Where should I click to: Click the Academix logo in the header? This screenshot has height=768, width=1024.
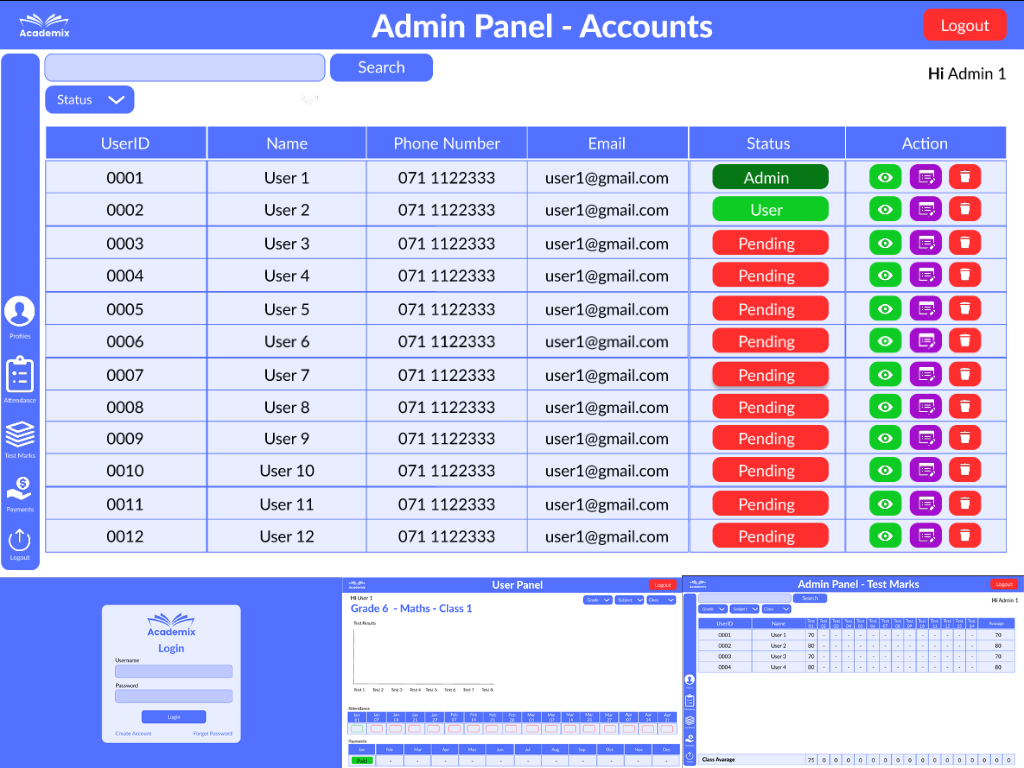click(x=46, y=25)
